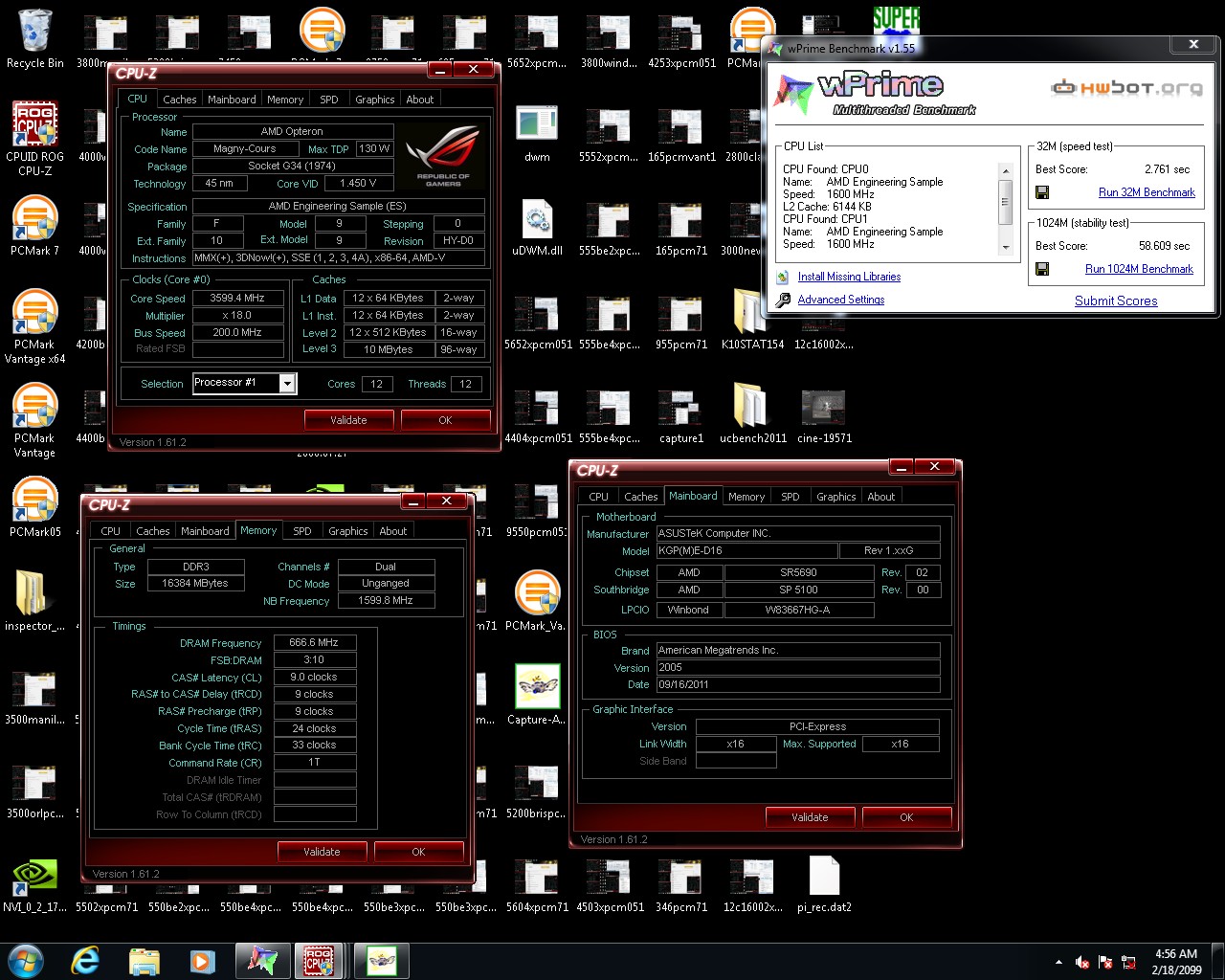
Task: Open Graphics tab in Mainboard CPU-Z window
Action: point(836,497)
